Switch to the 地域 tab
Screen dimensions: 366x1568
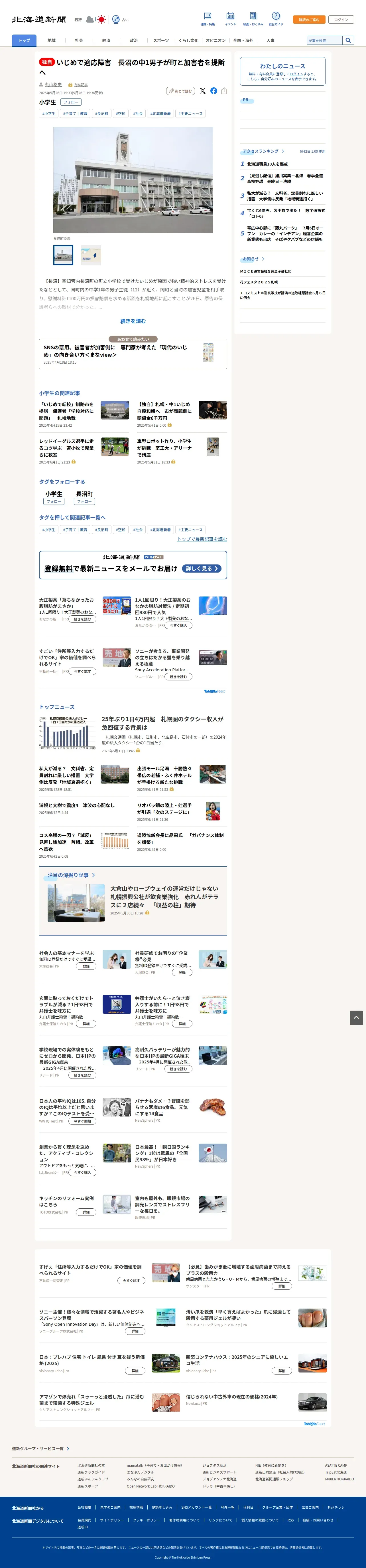(52, 40)
